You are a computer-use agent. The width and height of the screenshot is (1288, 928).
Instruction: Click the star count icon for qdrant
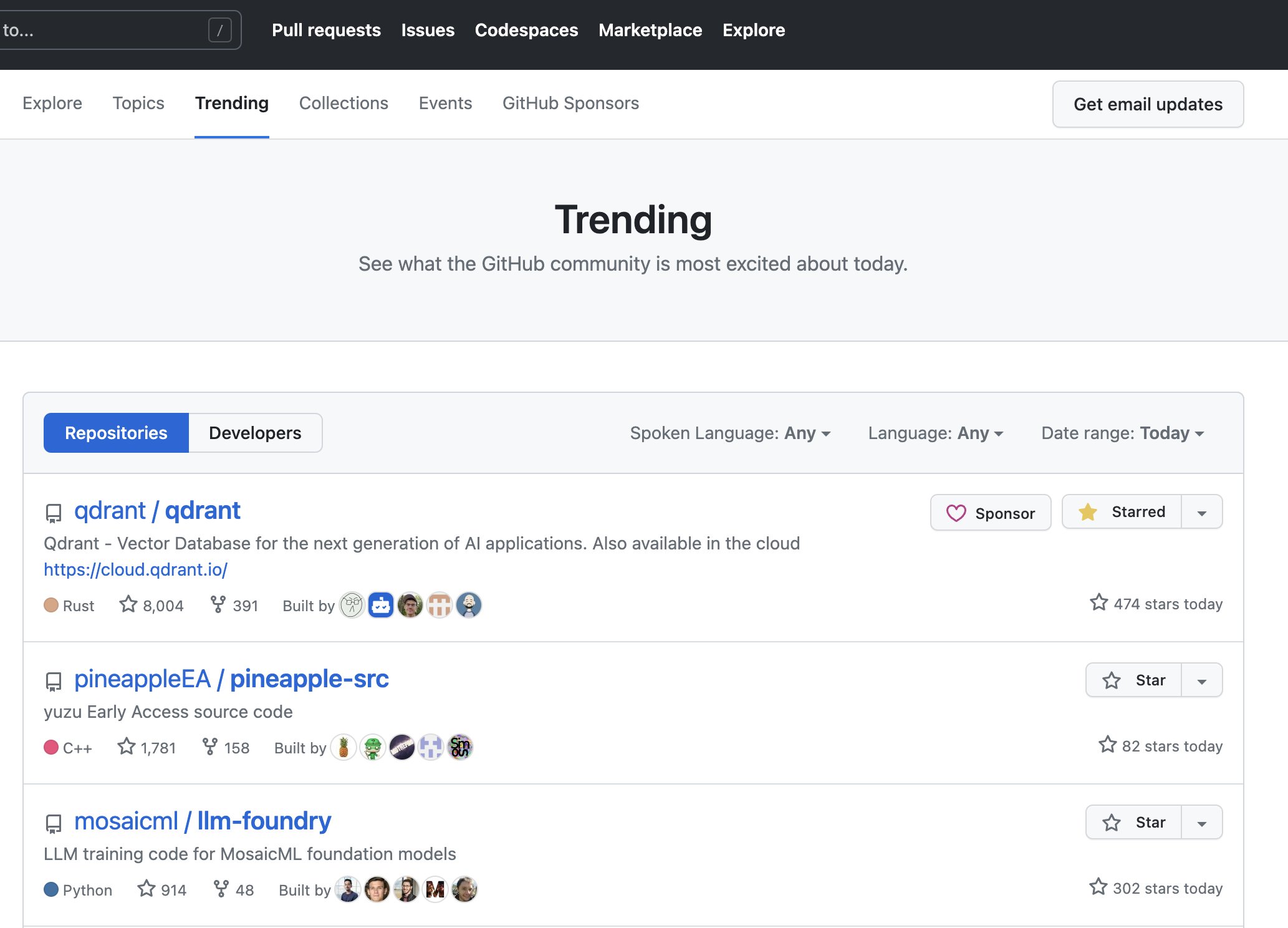[129, 604]
